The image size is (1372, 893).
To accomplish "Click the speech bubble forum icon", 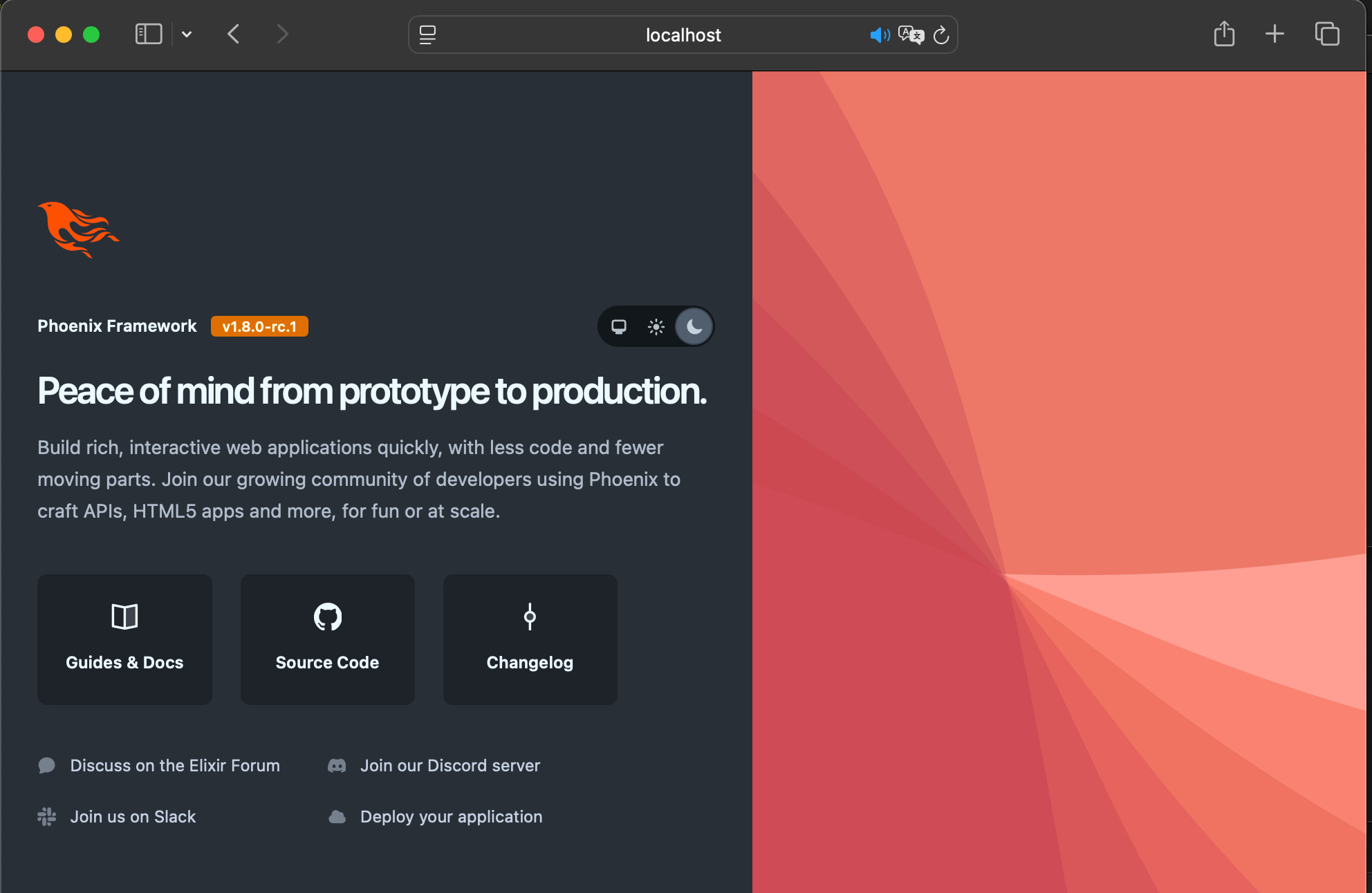I will [x=47, y=766].
